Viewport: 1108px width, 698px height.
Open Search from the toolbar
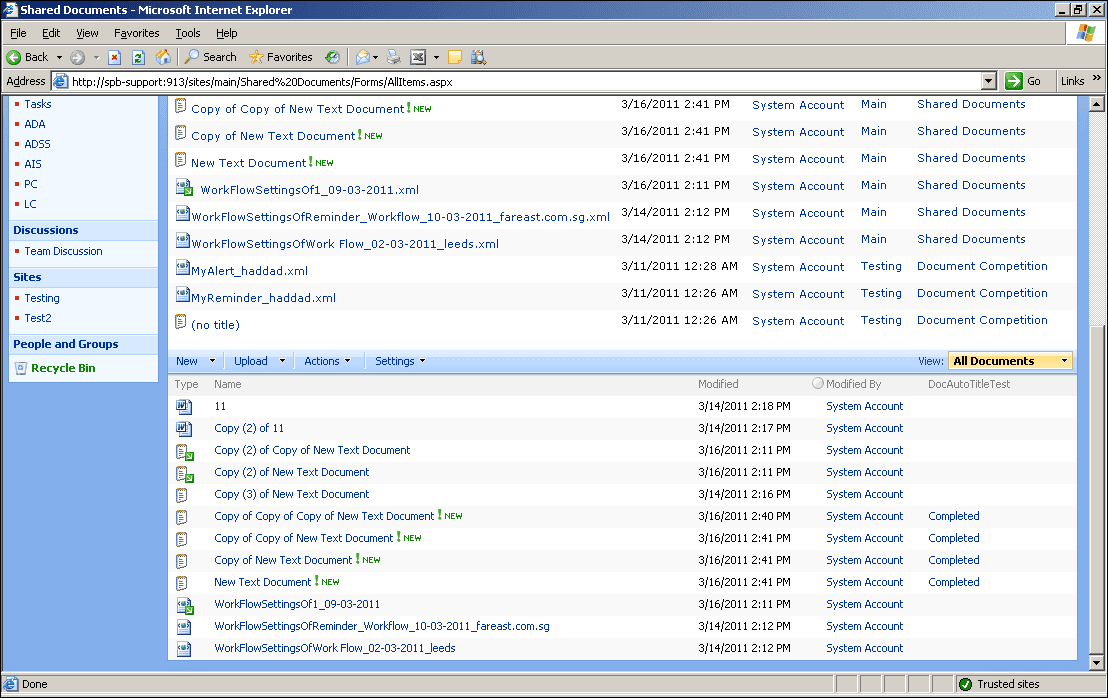pyautogui.click(x=211, y=57)
